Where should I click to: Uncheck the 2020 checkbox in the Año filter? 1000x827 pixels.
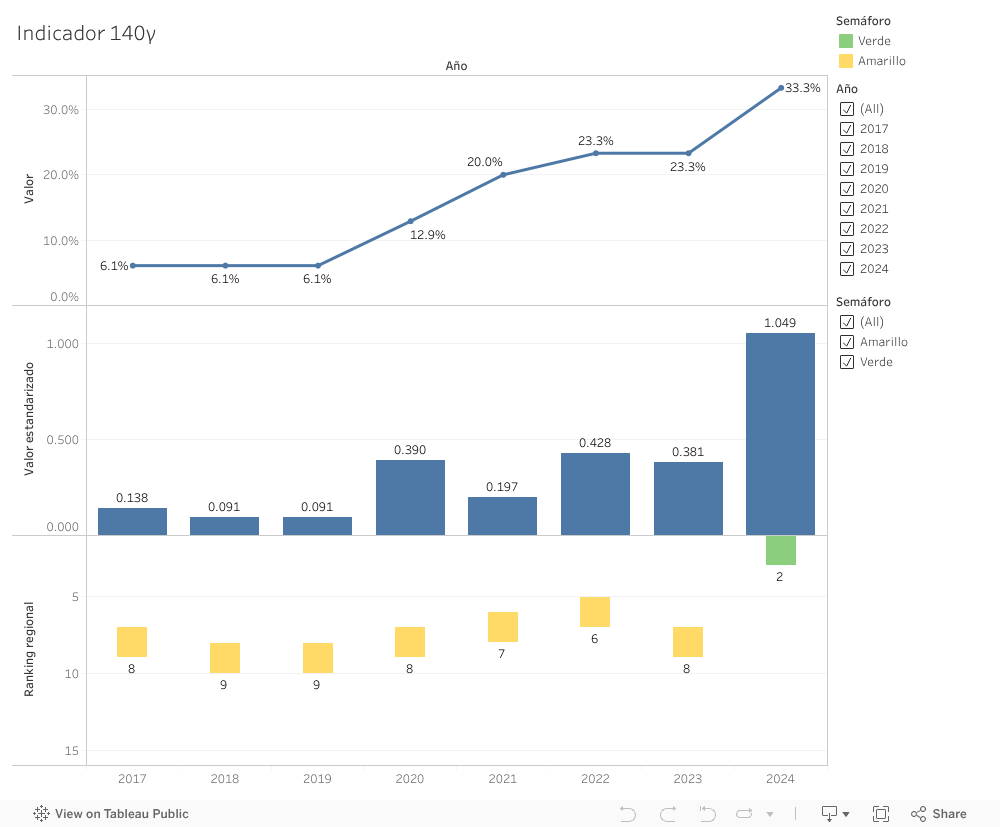pos(845,188)
